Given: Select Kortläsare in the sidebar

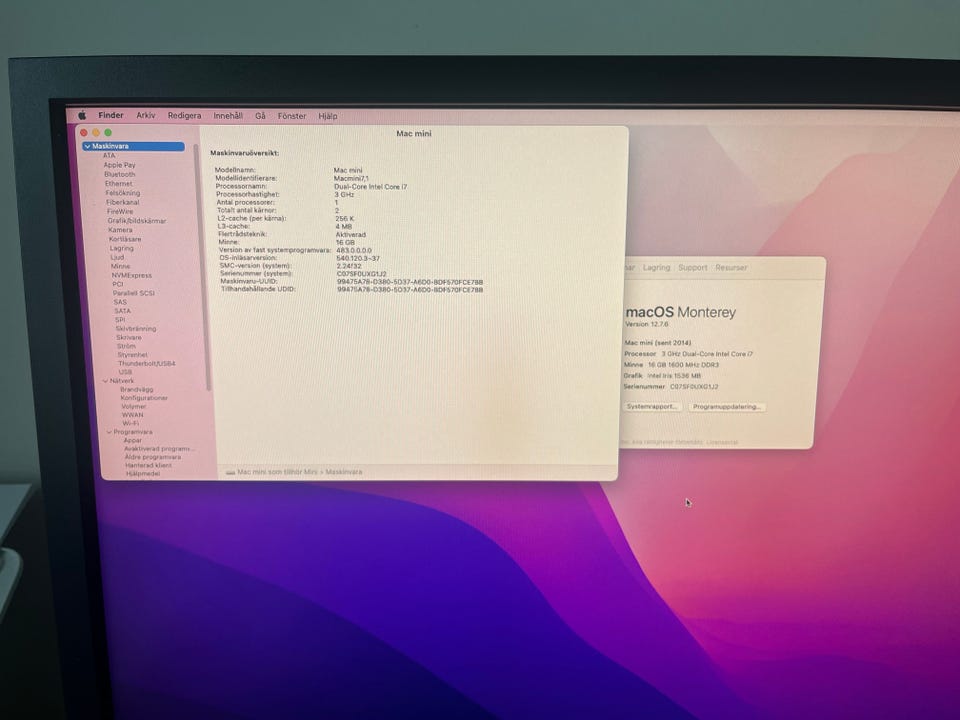Looking at the screenshot, I should point(125,239).
